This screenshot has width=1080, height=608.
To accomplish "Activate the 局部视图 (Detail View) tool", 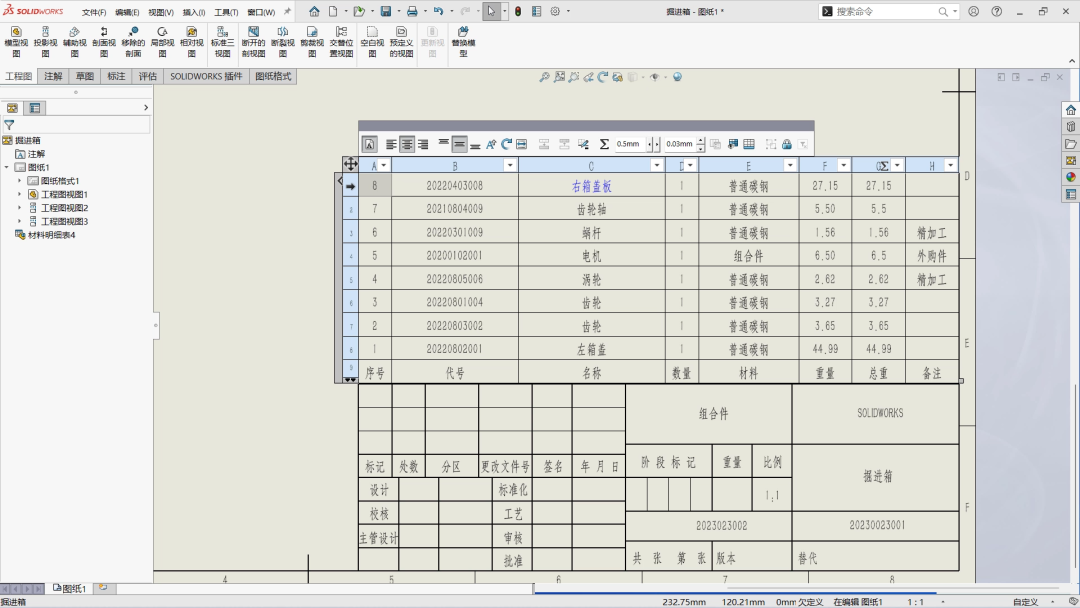I will coord(161,44).
